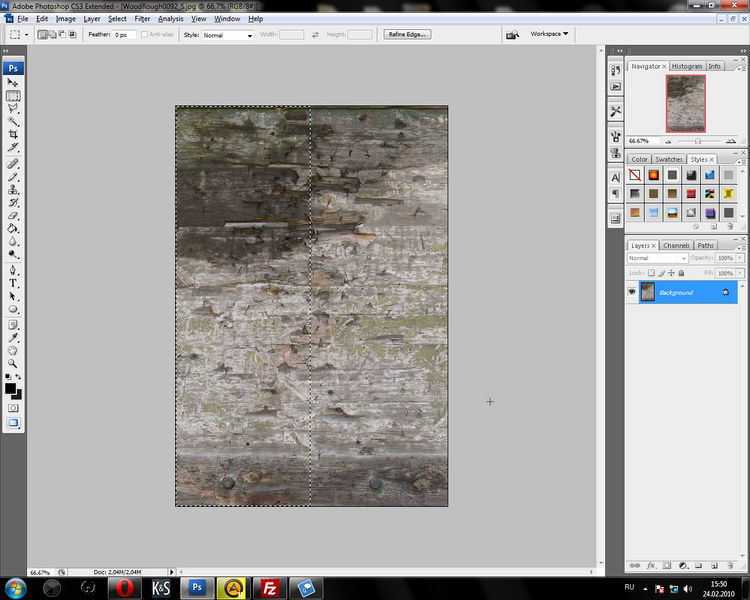This screenshot has width=750, height=600.
Task: Create a new layer in Layers panel
Action: pos(714,566)
